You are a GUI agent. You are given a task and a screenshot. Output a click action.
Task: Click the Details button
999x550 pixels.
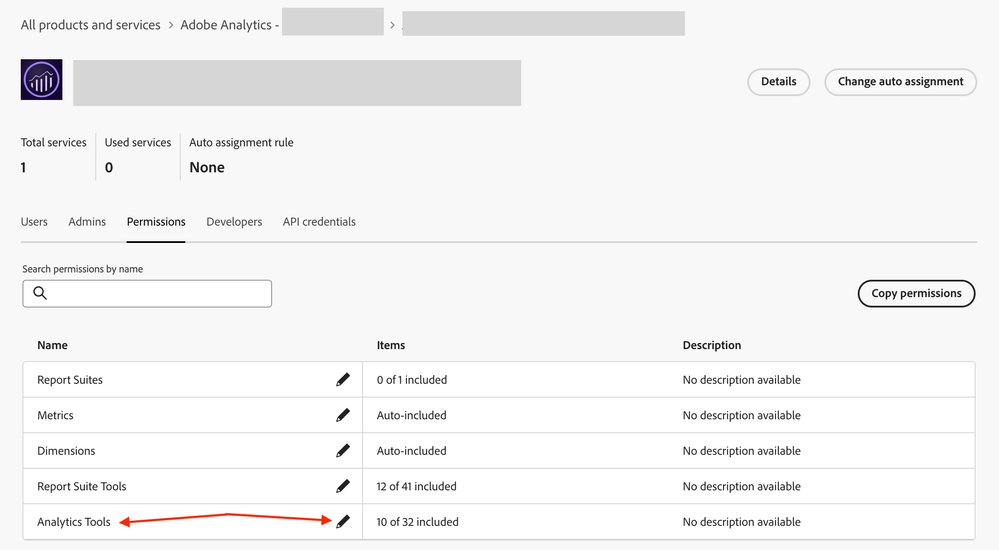pos(778,82)
